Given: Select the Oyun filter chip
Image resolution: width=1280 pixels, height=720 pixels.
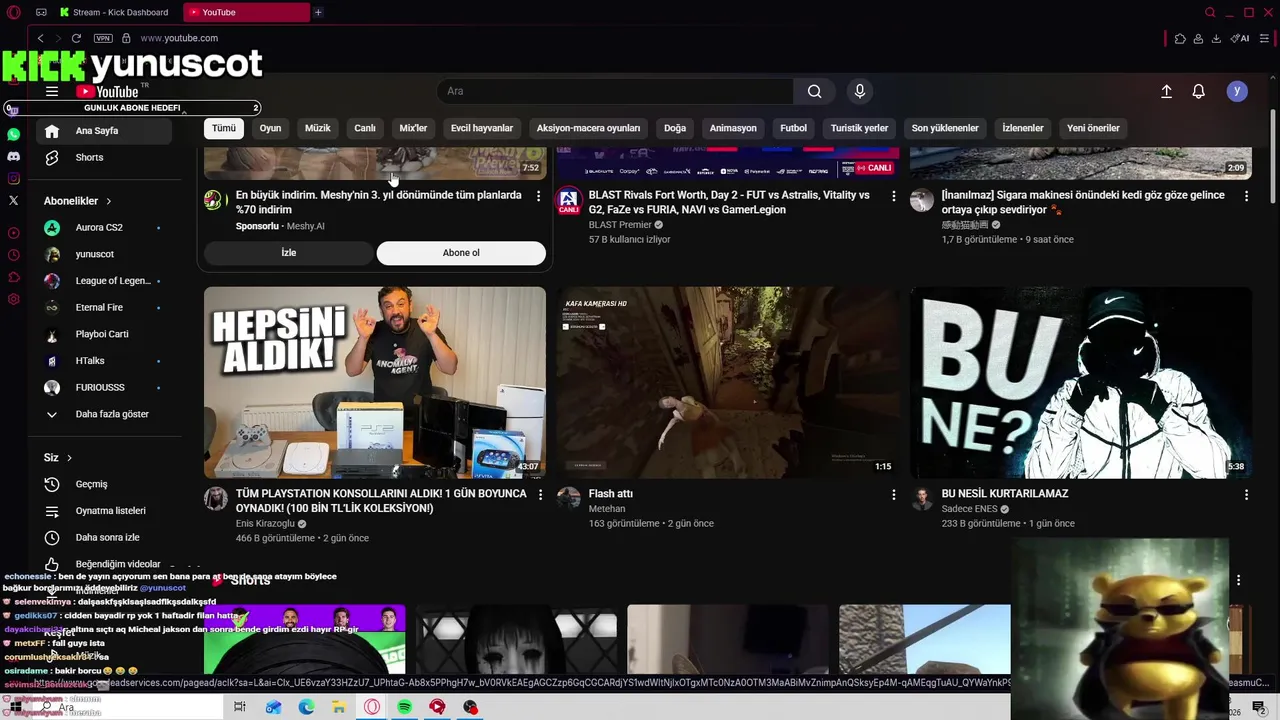Looking at the screenshot, I should (x=271, y=128).
